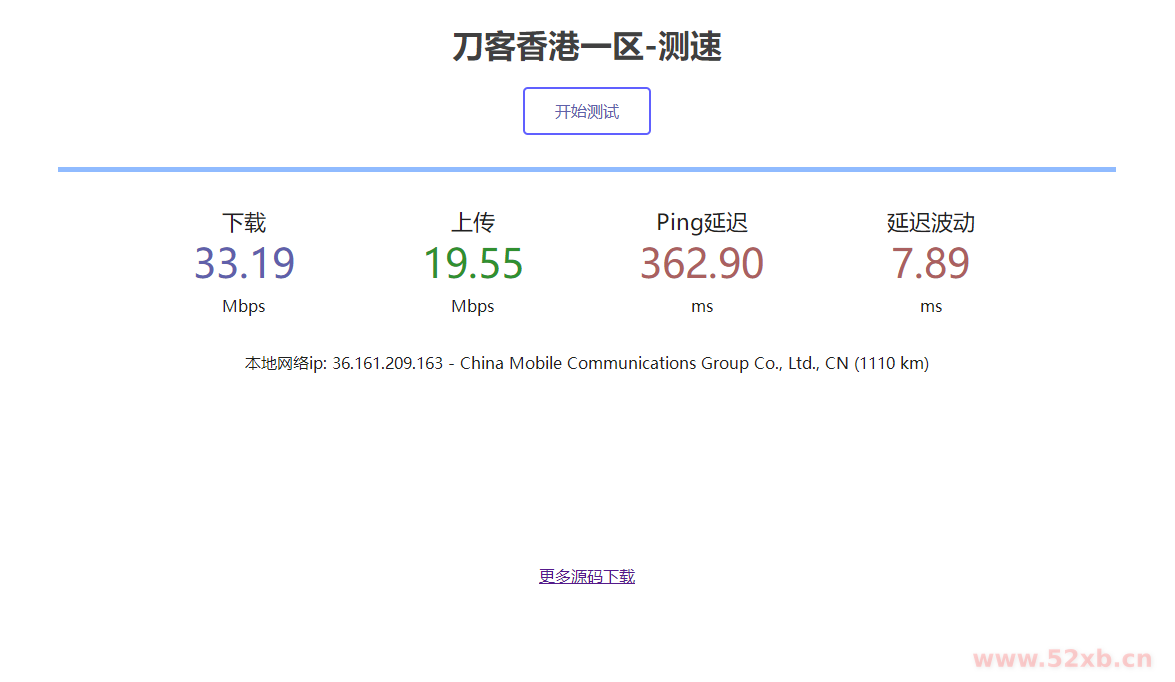This screenshot has width=1175, height=682.
Task: Click the distance text (1110 km)
Action: [890, 363]
